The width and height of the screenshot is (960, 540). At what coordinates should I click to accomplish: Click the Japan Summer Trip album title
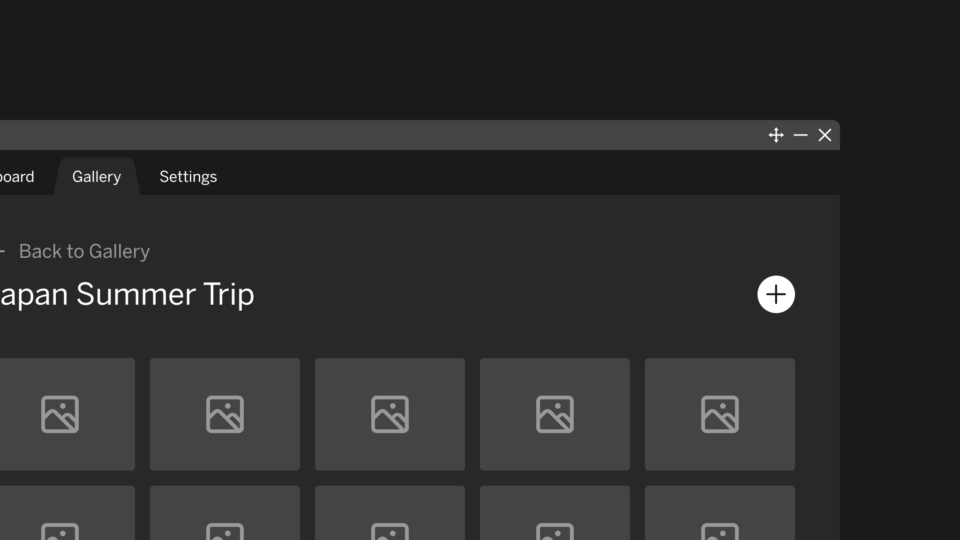pyautogui.click(x=127, y=295)
